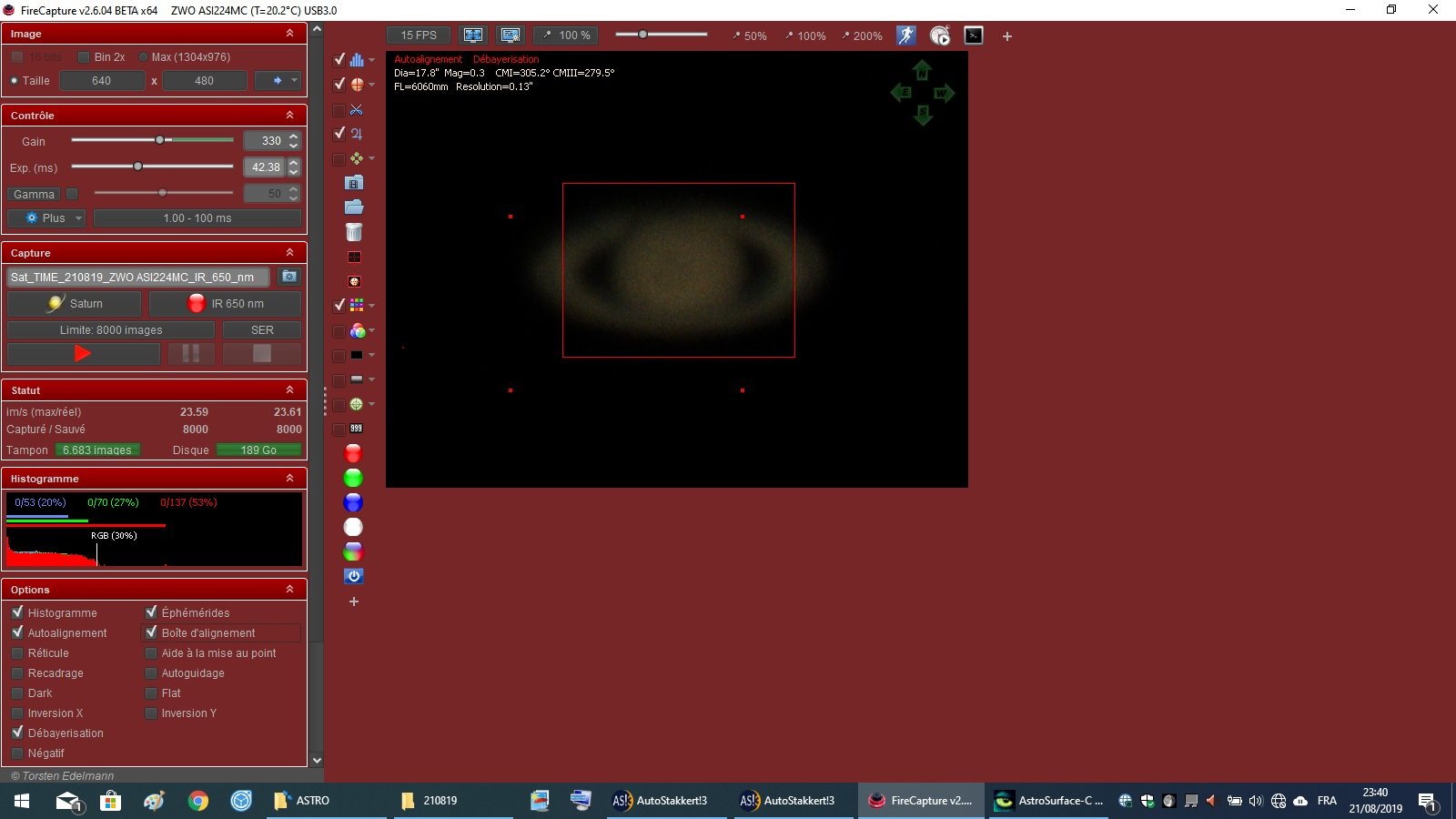Click the Saturn object button
Viewport: 1456px width, 819px height.
76,303
